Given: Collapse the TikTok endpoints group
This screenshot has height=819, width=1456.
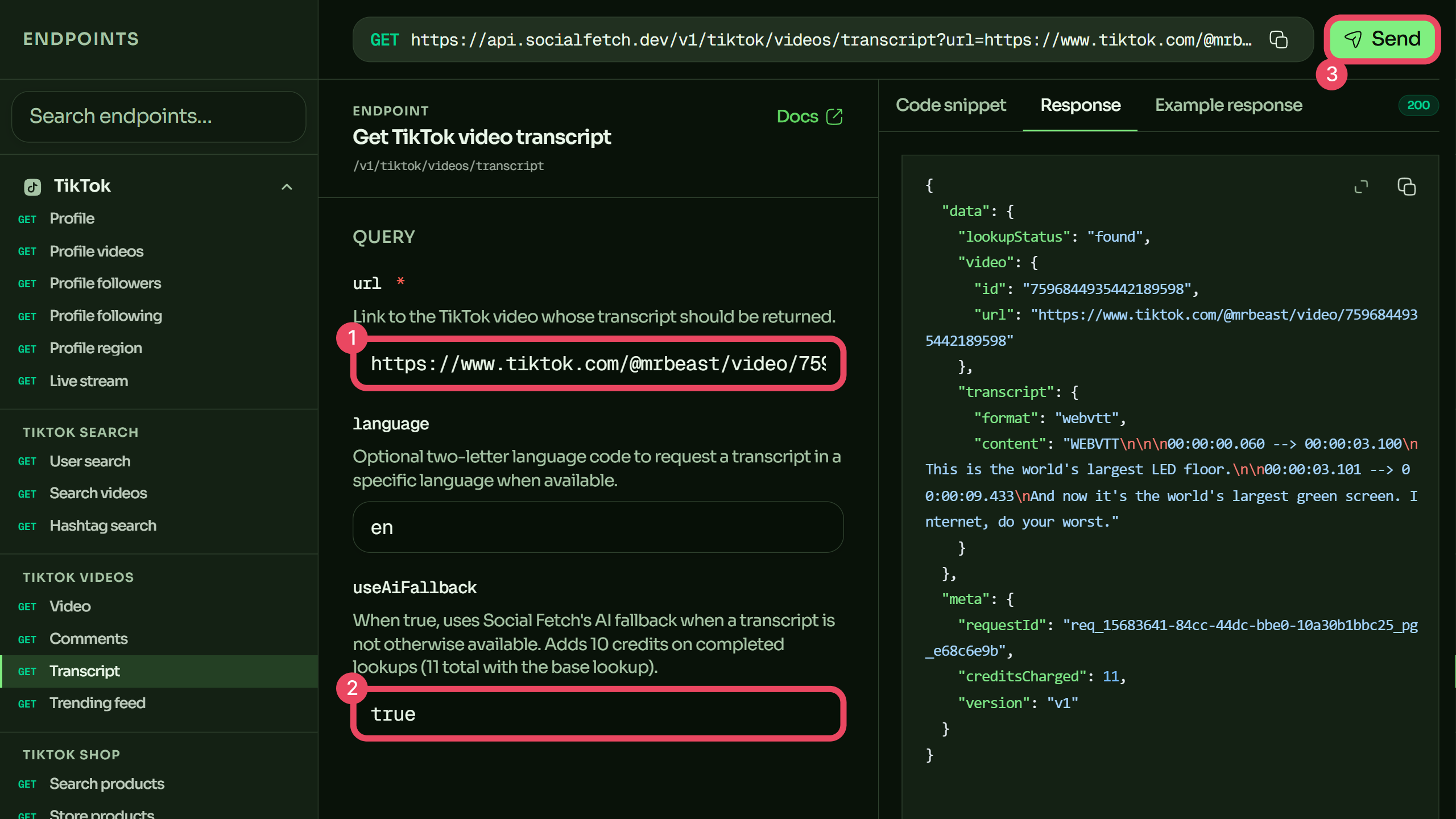Looking at the screenshot, I should [287, 187].
